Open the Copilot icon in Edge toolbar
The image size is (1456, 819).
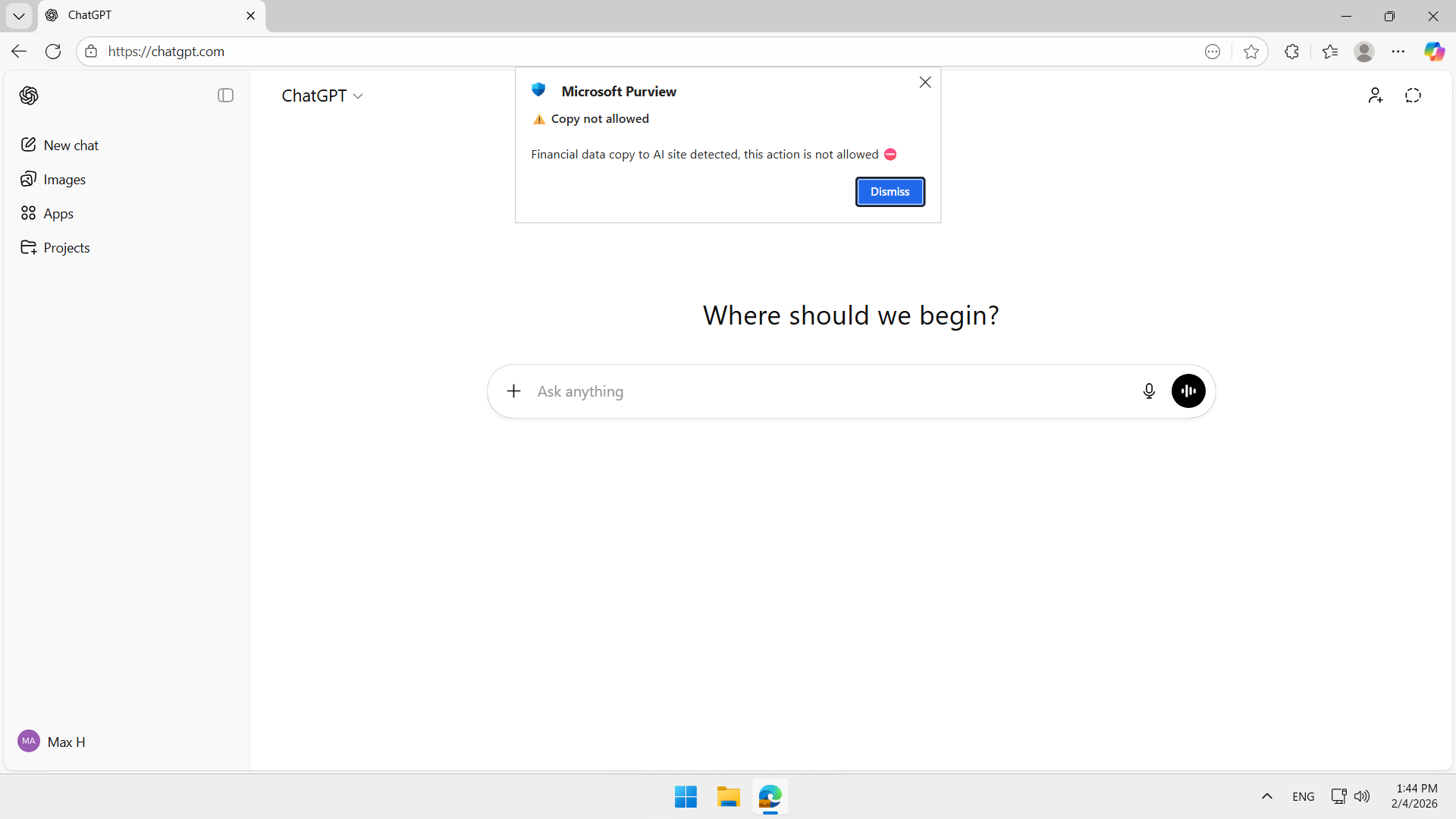click(1433, 52)
